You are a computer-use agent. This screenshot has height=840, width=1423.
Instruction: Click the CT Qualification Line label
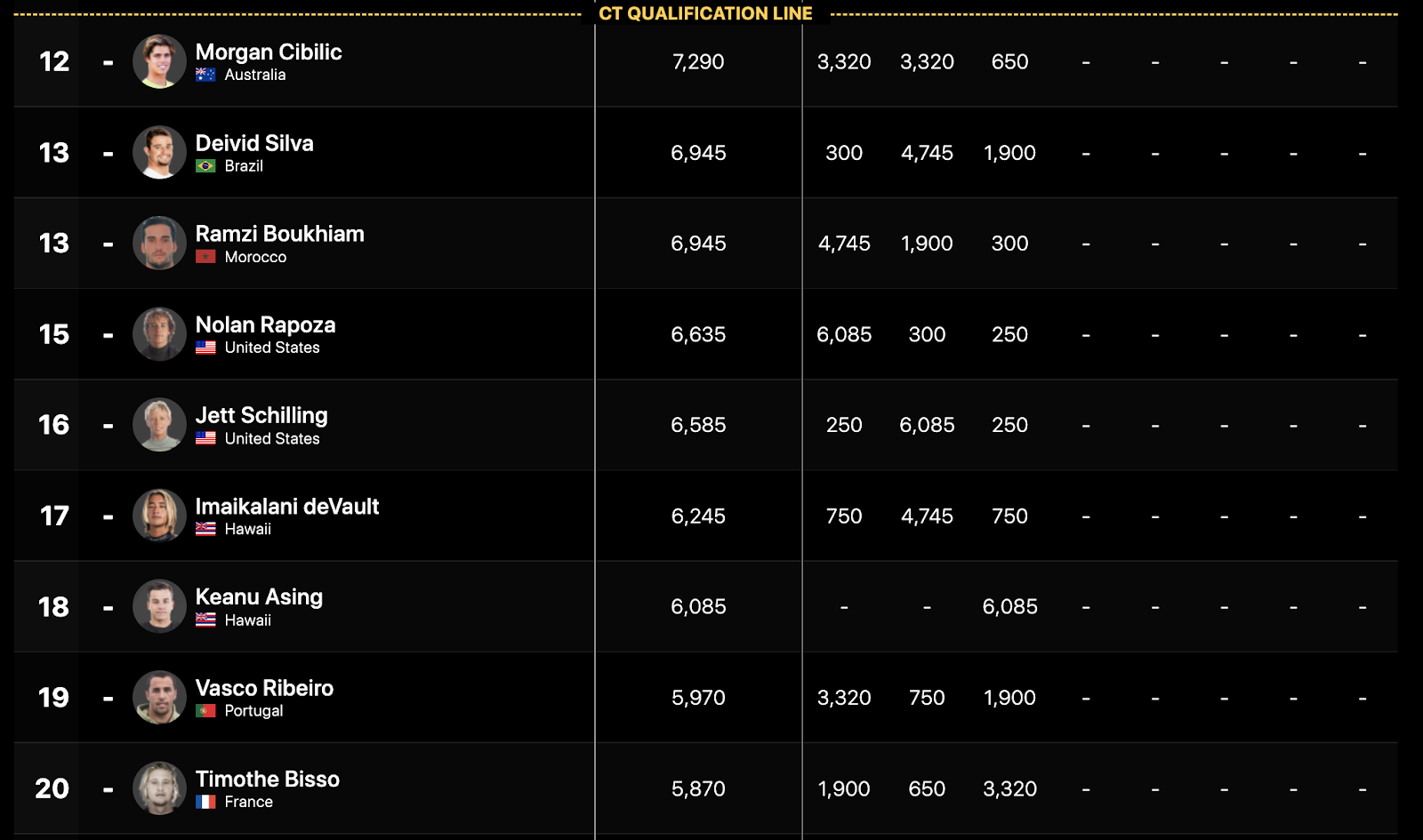[705, 13]
